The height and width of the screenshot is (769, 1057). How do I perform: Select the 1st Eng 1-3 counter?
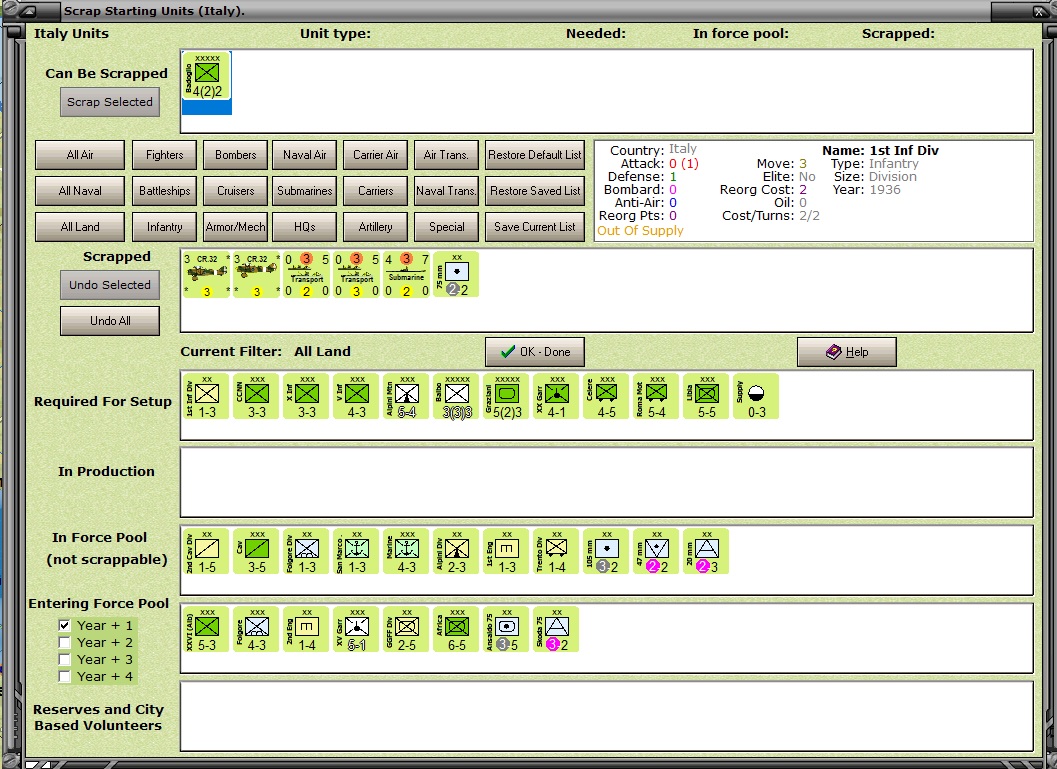tap(507, 551)
